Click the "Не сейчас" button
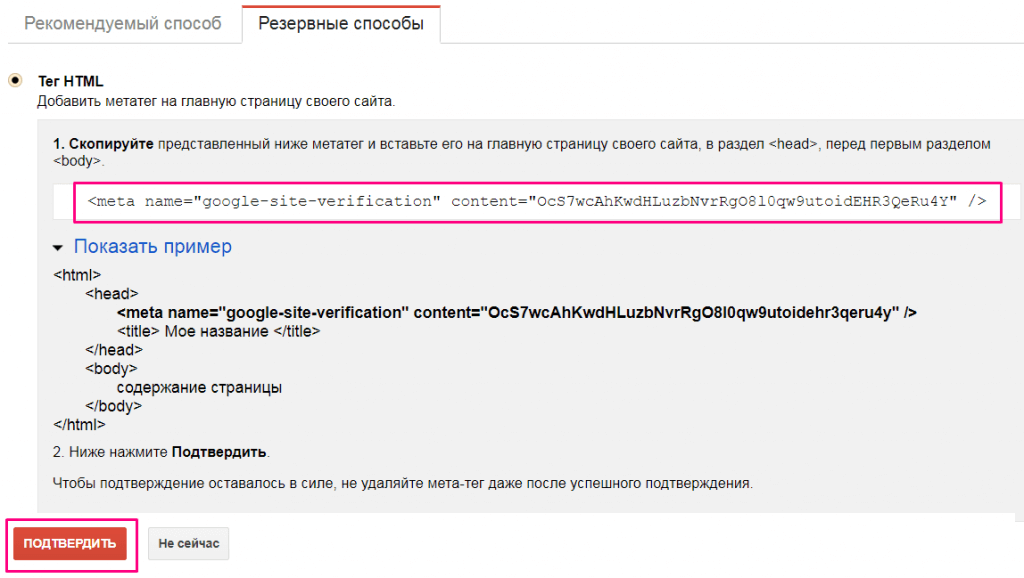 (188, 544)
